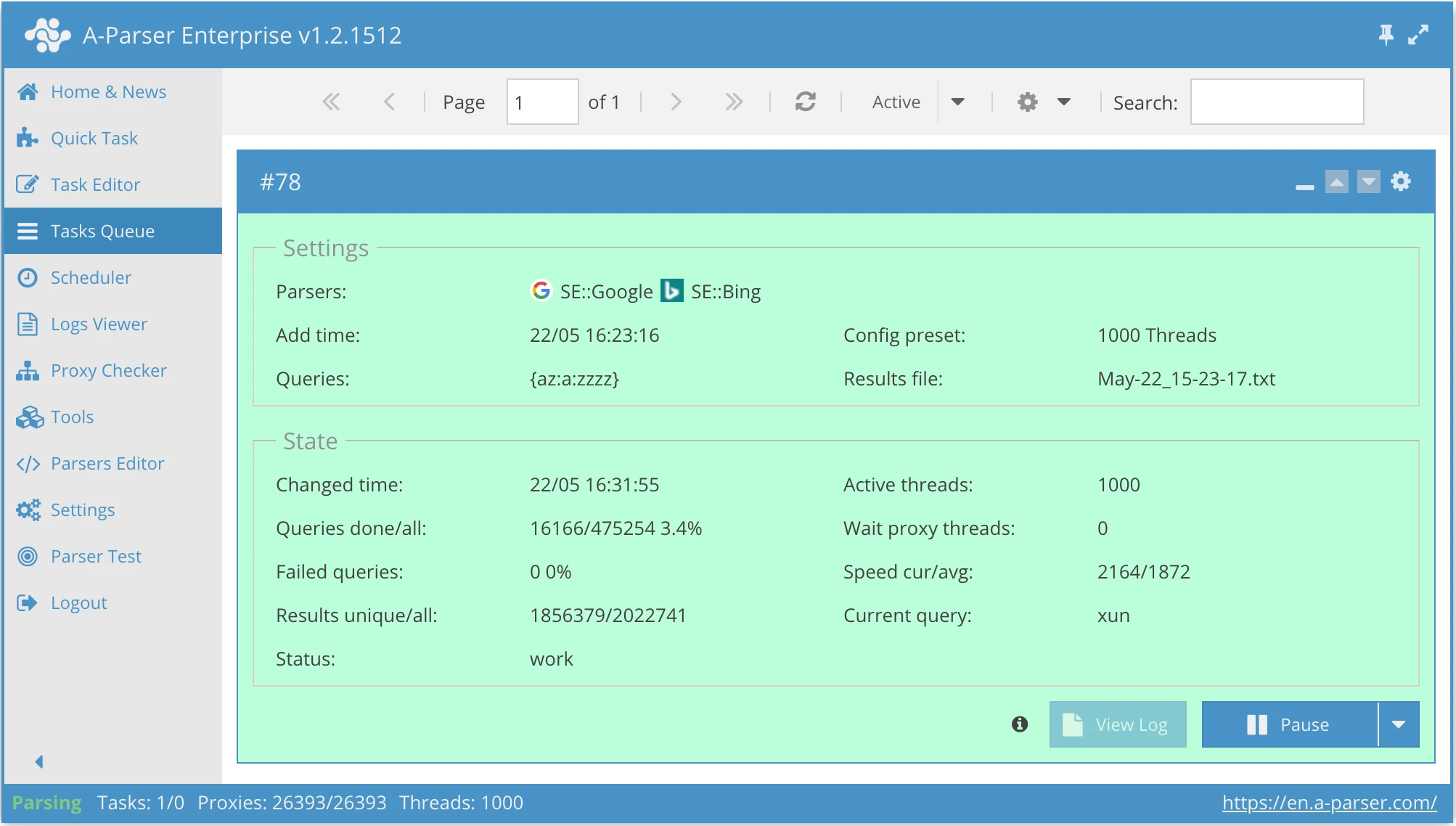Image resolution: width=1456 pixels, height=826 pixels.
Task: Open the Proxy Checker
Action: pyautogui.click(x=108, y=370)
